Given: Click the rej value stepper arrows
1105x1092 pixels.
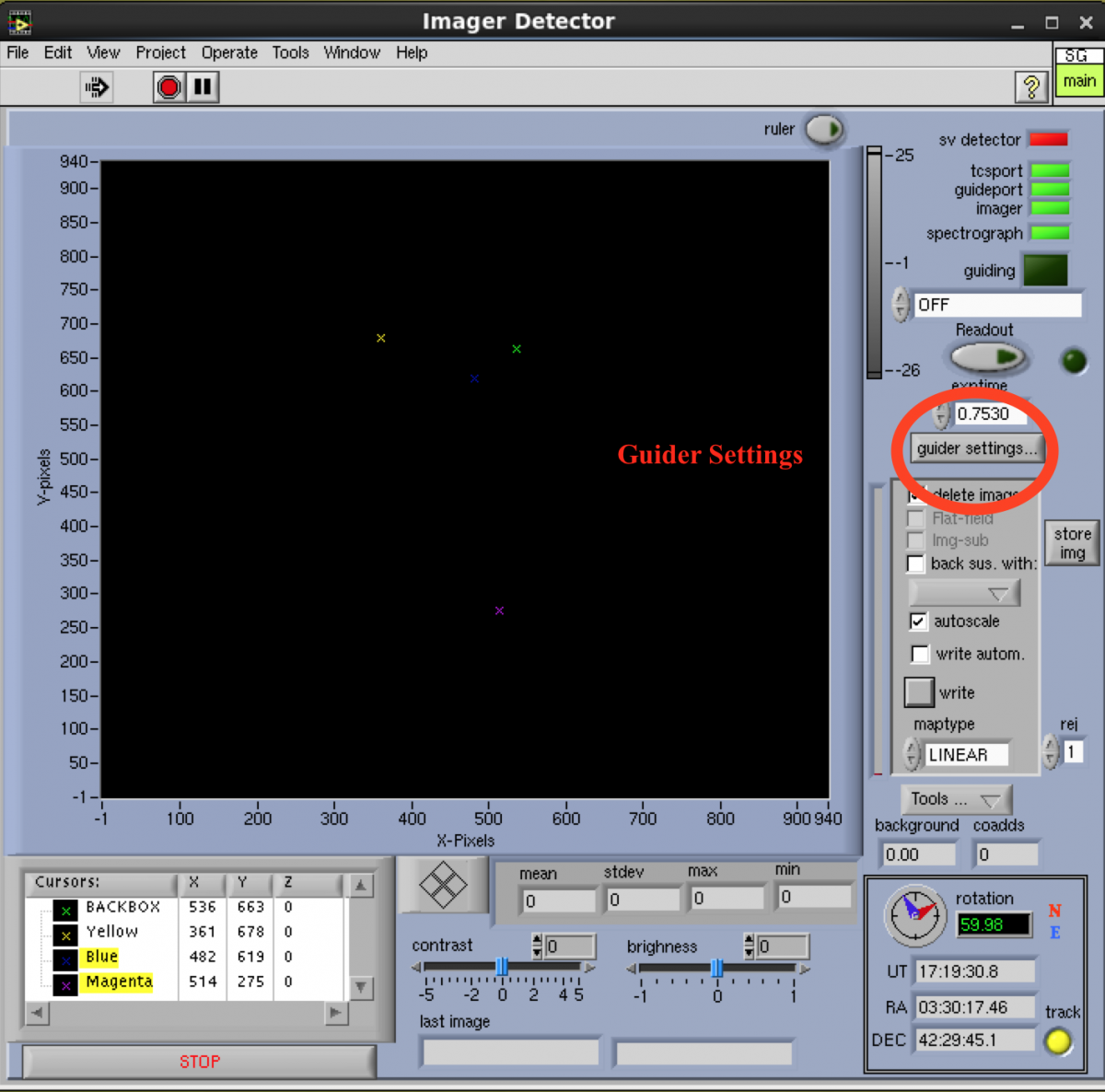Looking at the screenshot, I should click(x=1052, y=751).
